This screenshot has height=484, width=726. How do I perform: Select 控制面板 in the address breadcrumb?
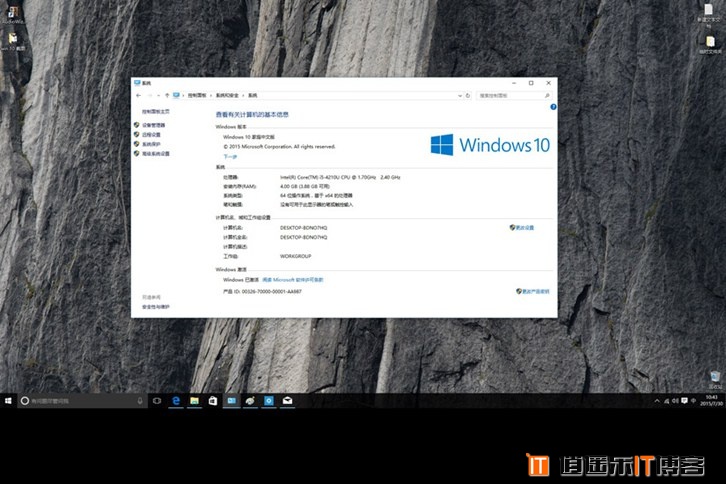197,95
